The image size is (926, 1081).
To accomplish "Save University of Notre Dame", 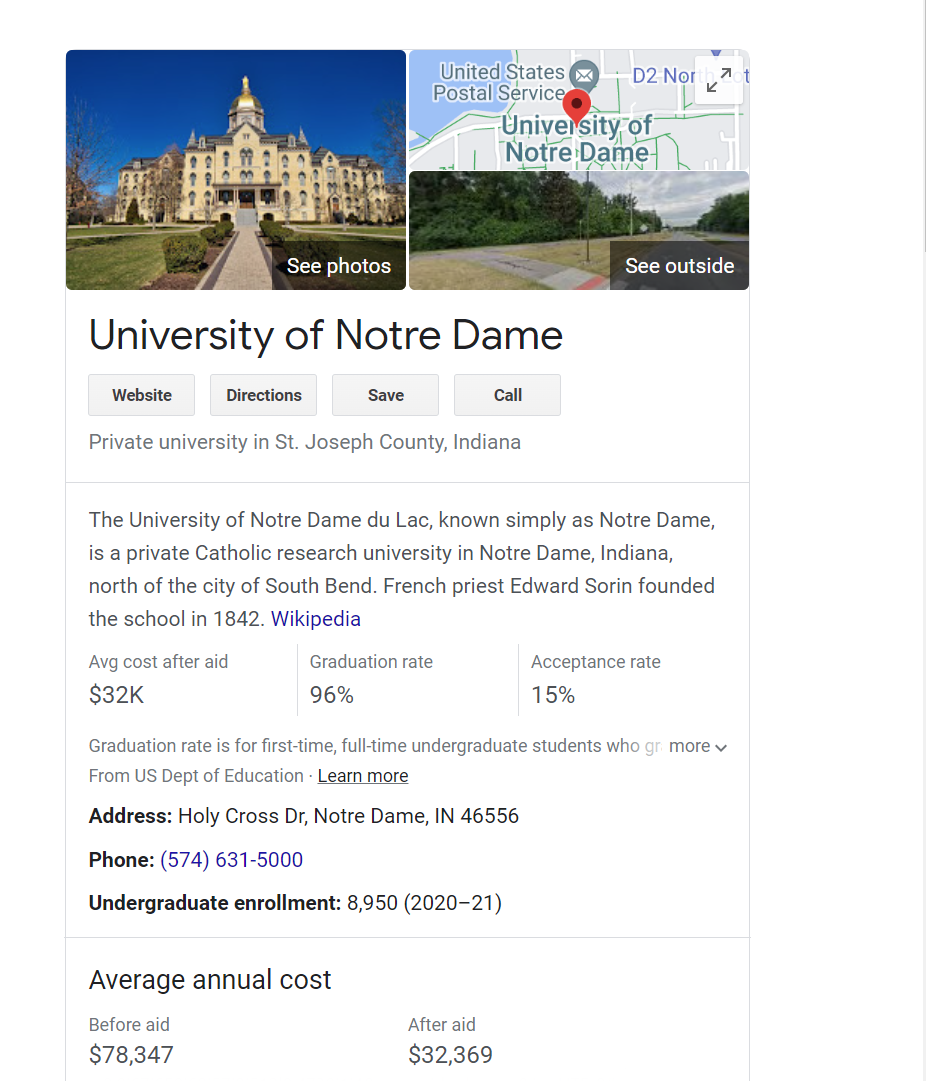I will [x=385, y=395].
